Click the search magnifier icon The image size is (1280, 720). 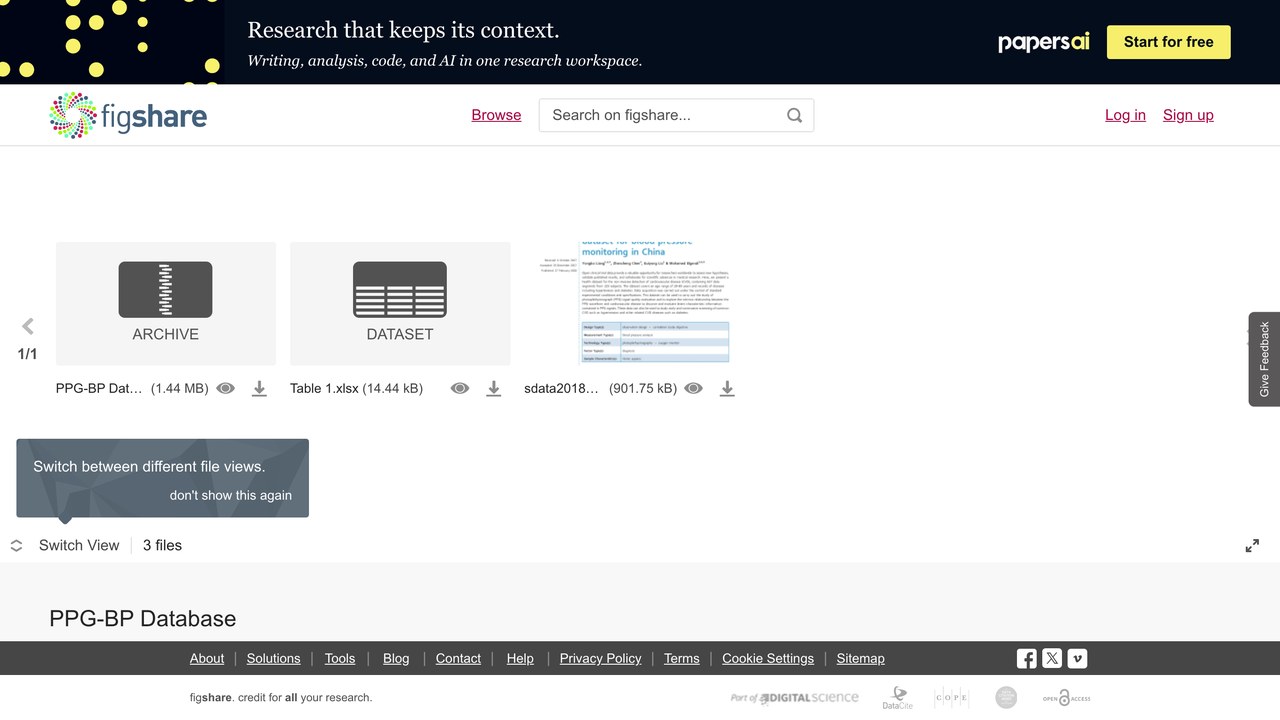(794, 115)
